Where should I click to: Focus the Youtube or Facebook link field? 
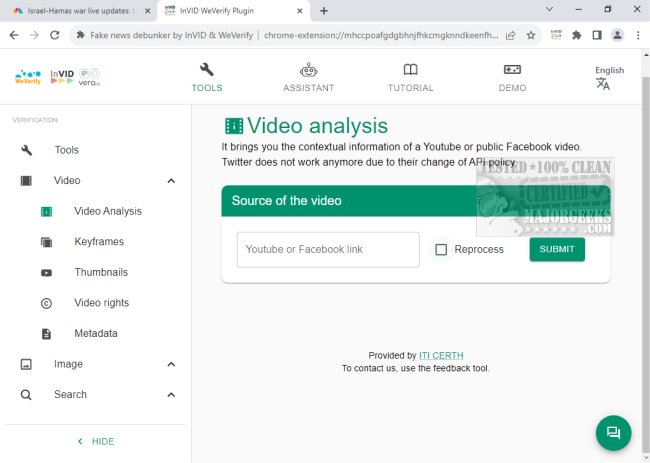tap(328, 250)
